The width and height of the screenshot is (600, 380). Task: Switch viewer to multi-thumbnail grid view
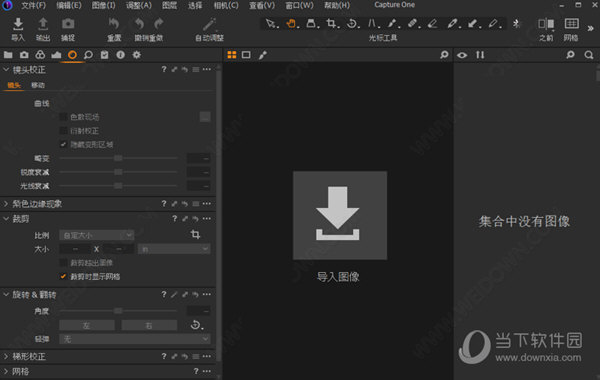click(232, 55)
